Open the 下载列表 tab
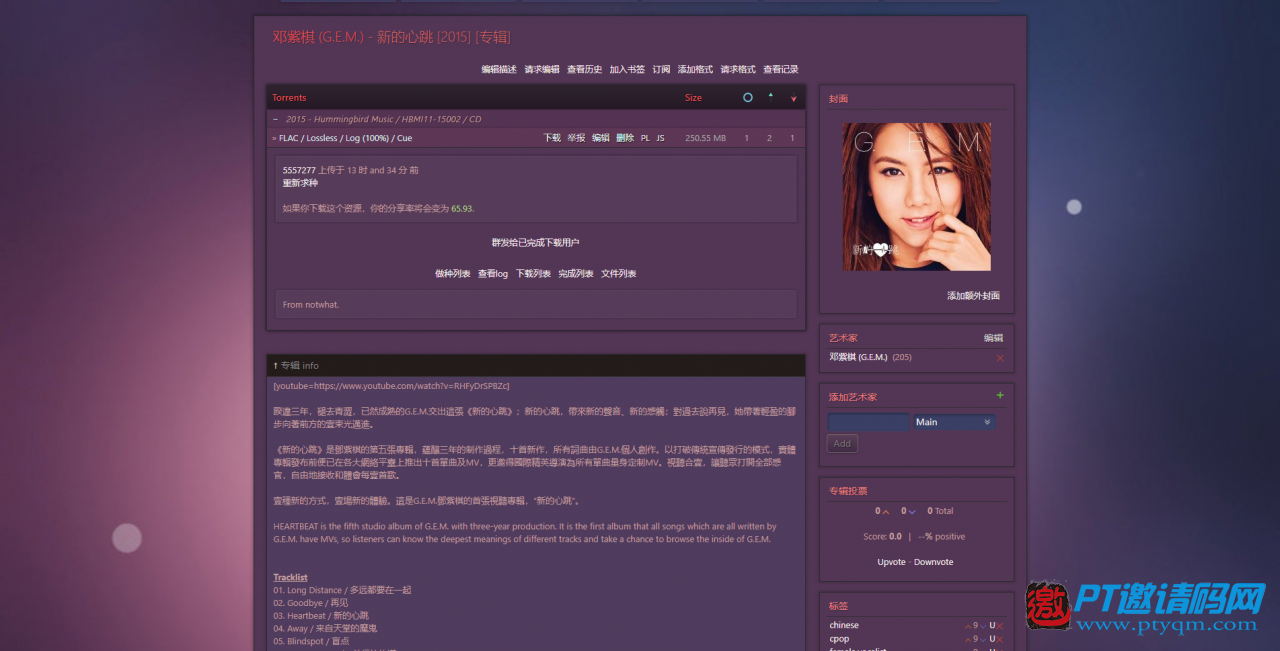 coord(533,274)
